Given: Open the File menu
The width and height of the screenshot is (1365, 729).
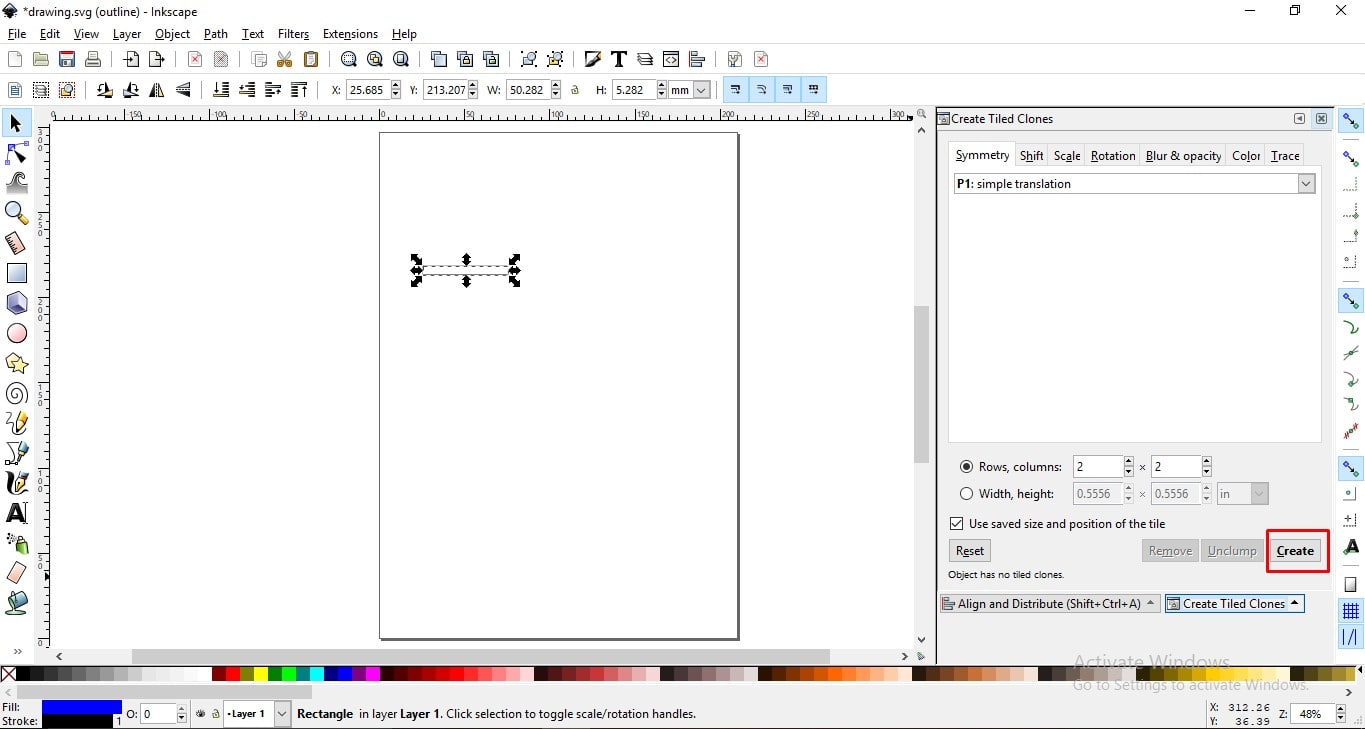Looking at the screenshot, I should [17, 34].
